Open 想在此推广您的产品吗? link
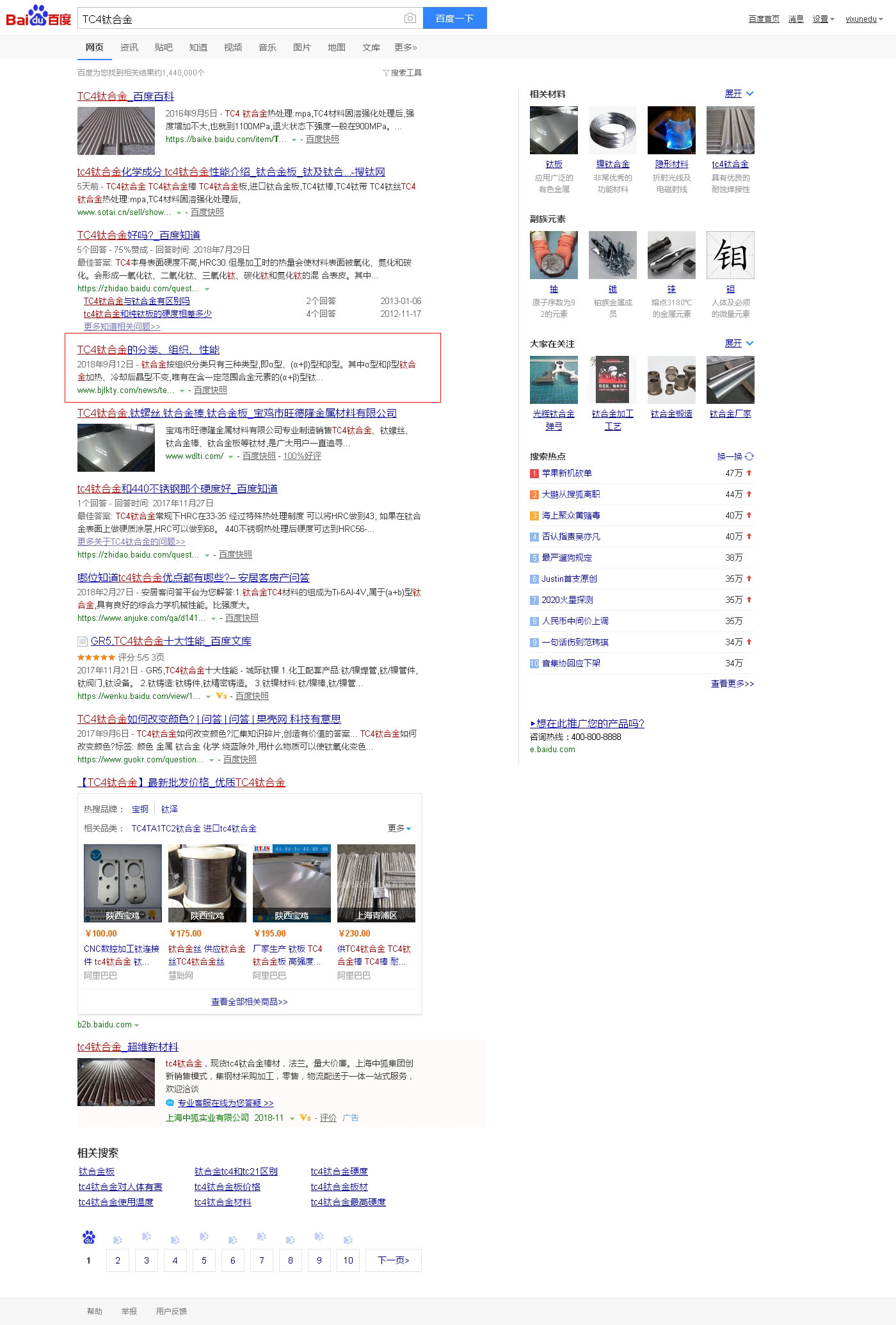 point(588,723)
